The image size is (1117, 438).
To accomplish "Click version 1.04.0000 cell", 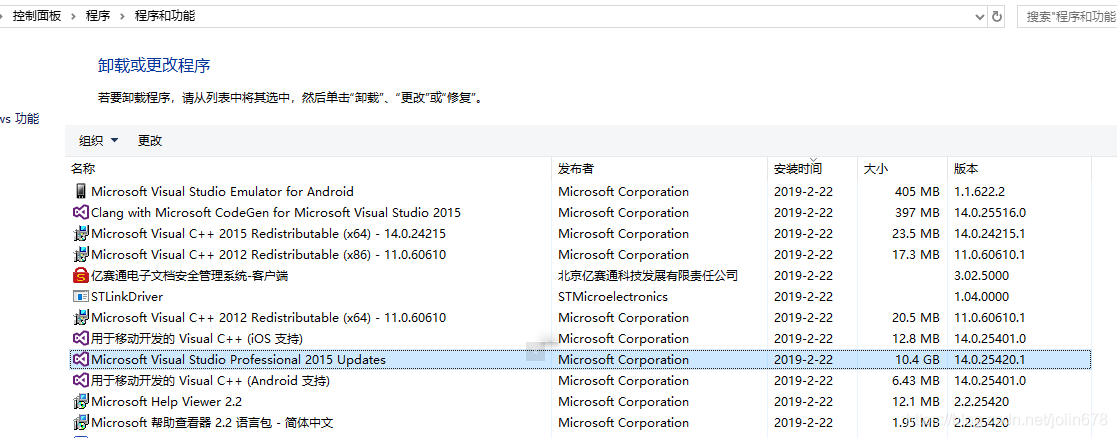I will (981, 296).
